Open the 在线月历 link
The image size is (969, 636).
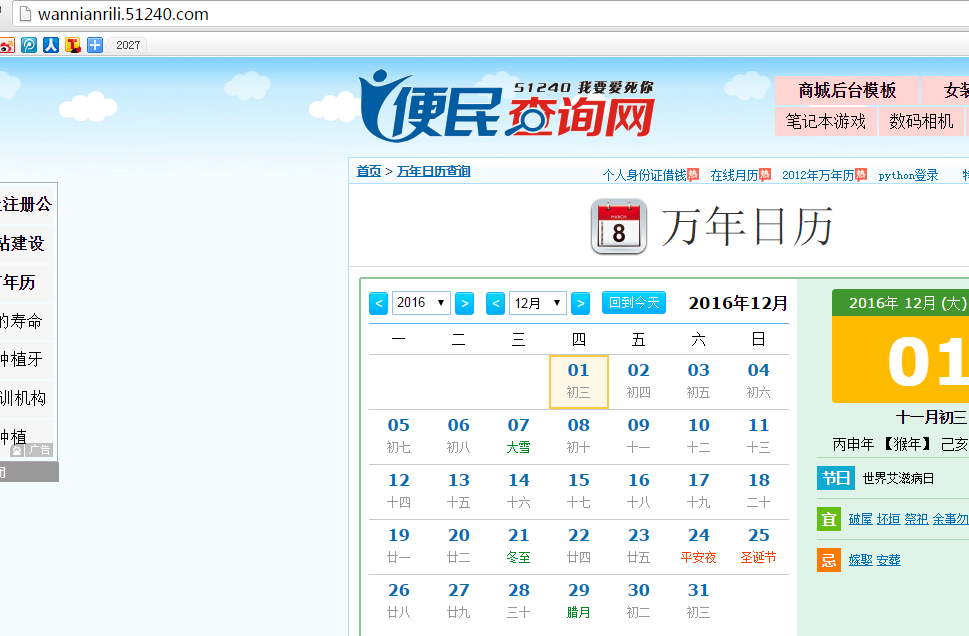tap(734, 175)
